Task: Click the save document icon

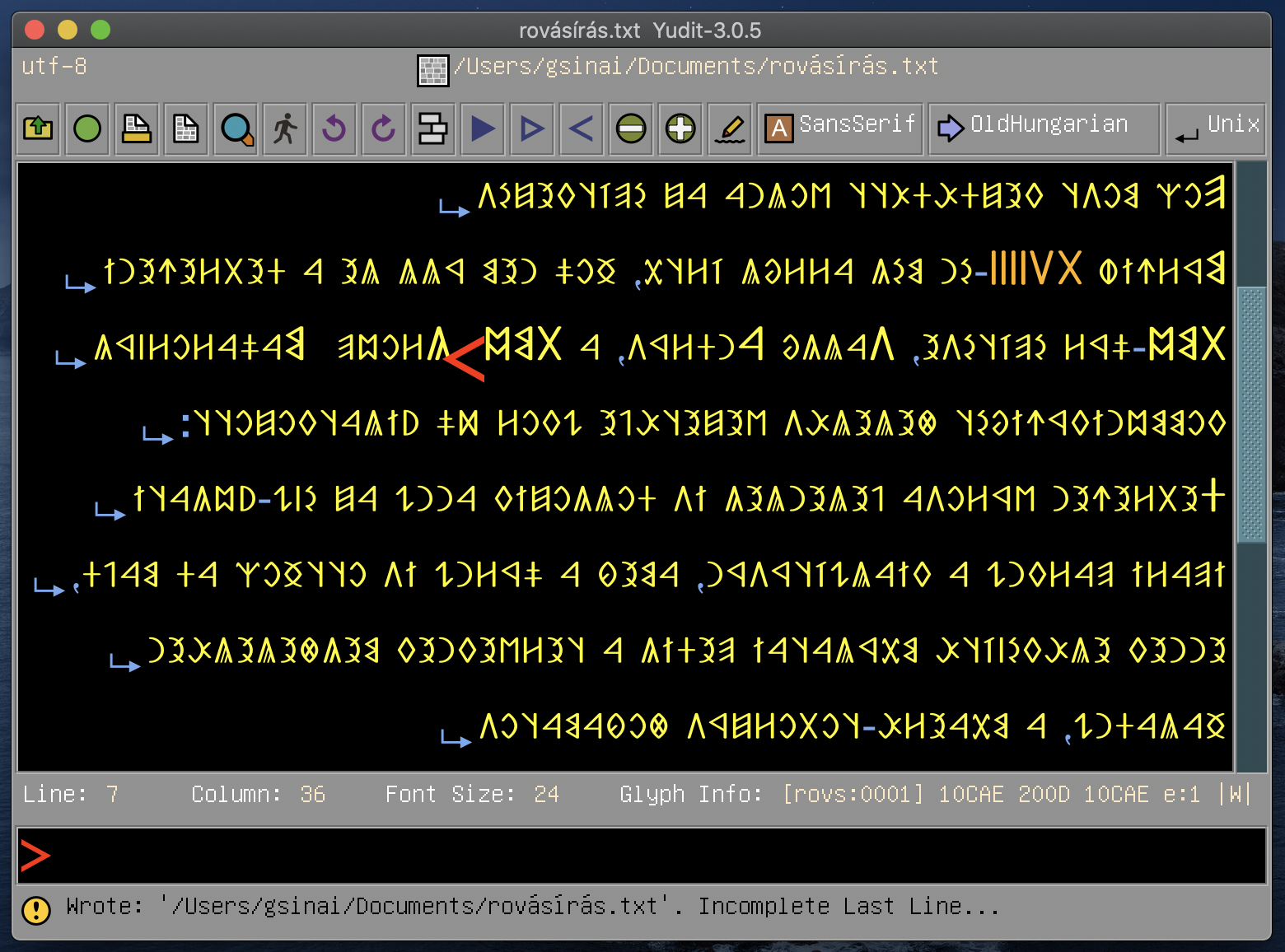Action: click(137, 128)
